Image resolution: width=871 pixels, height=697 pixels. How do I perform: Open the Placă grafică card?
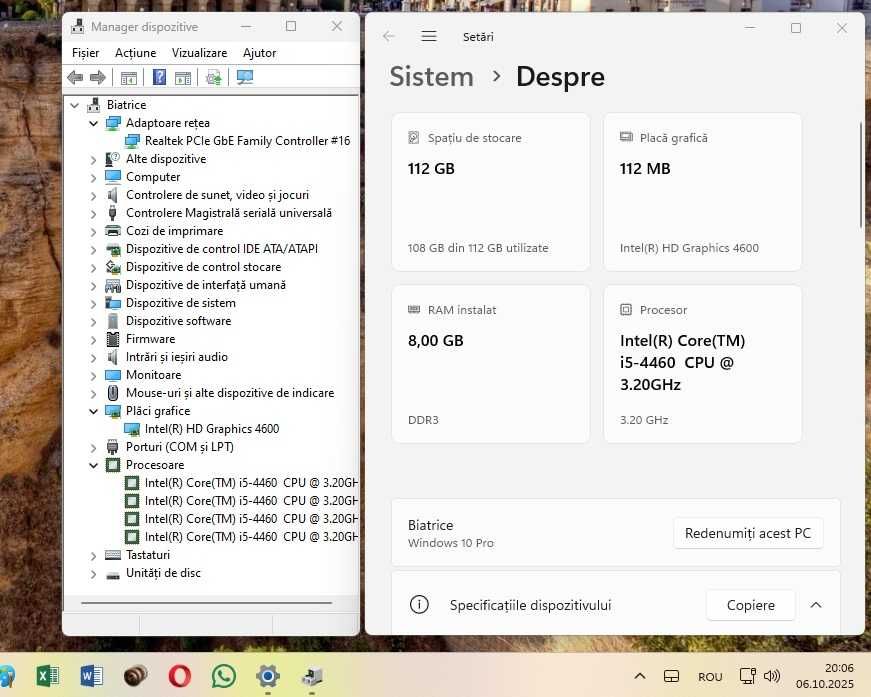(x=702, y=192)
